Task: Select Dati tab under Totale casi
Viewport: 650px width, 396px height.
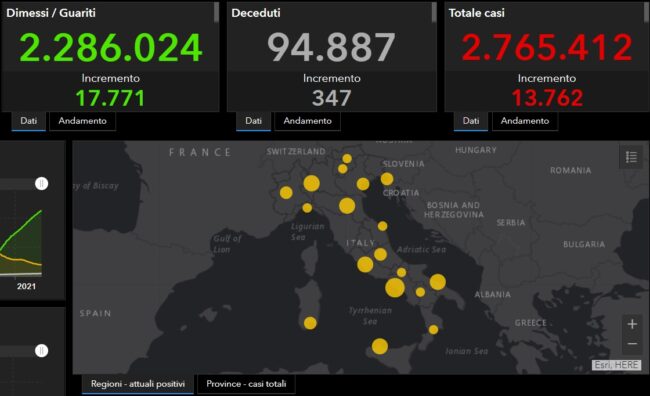Action: [471, 121]
